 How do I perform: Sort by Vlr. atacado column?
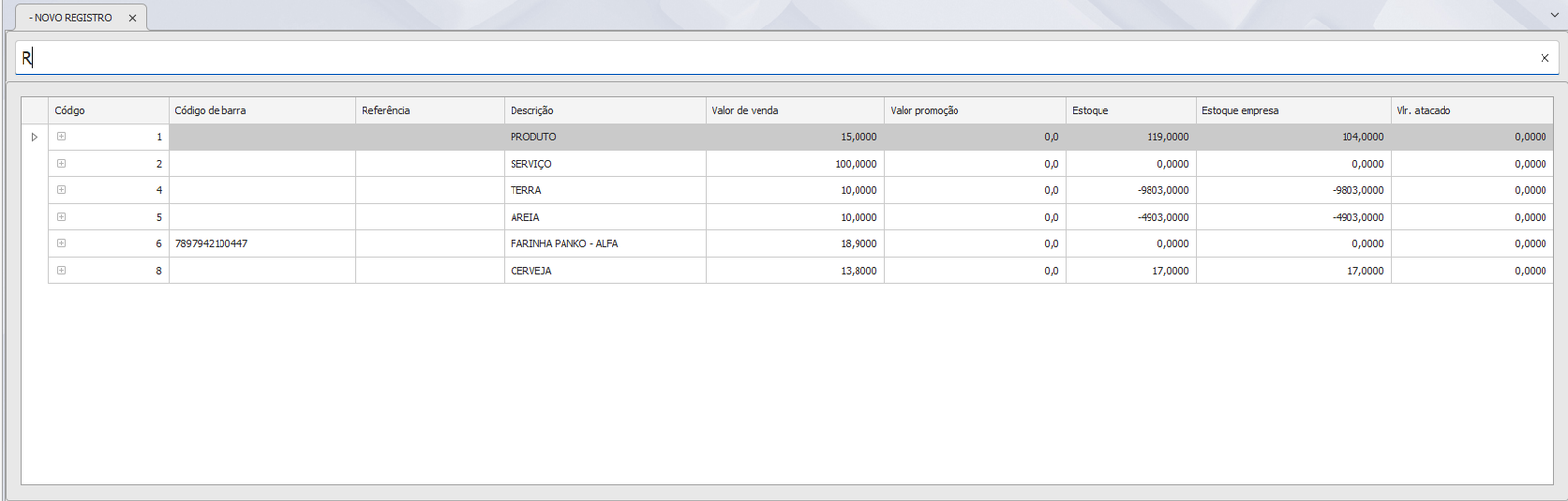click(1472, 110)
